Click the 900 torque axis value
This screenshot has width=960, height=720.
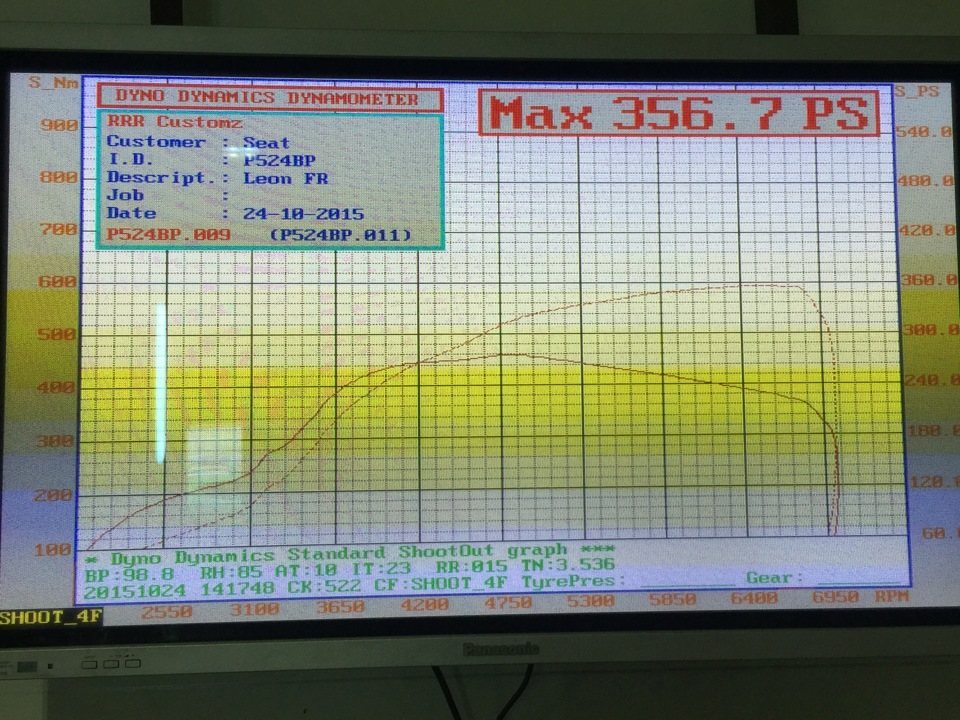(59, 125)
